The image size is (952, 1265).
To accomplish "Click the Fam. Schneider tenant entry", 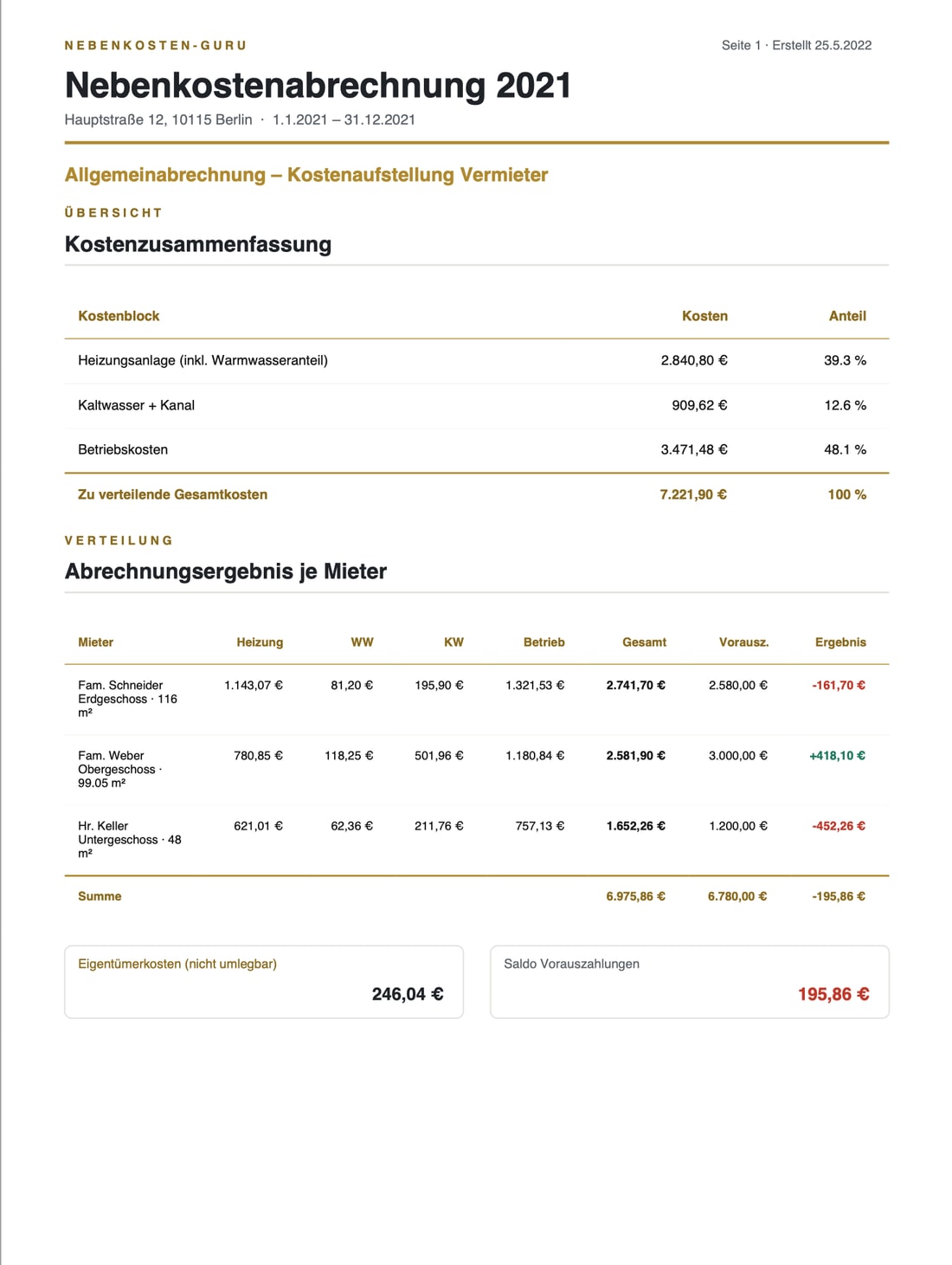I will [x=128, y=699].
